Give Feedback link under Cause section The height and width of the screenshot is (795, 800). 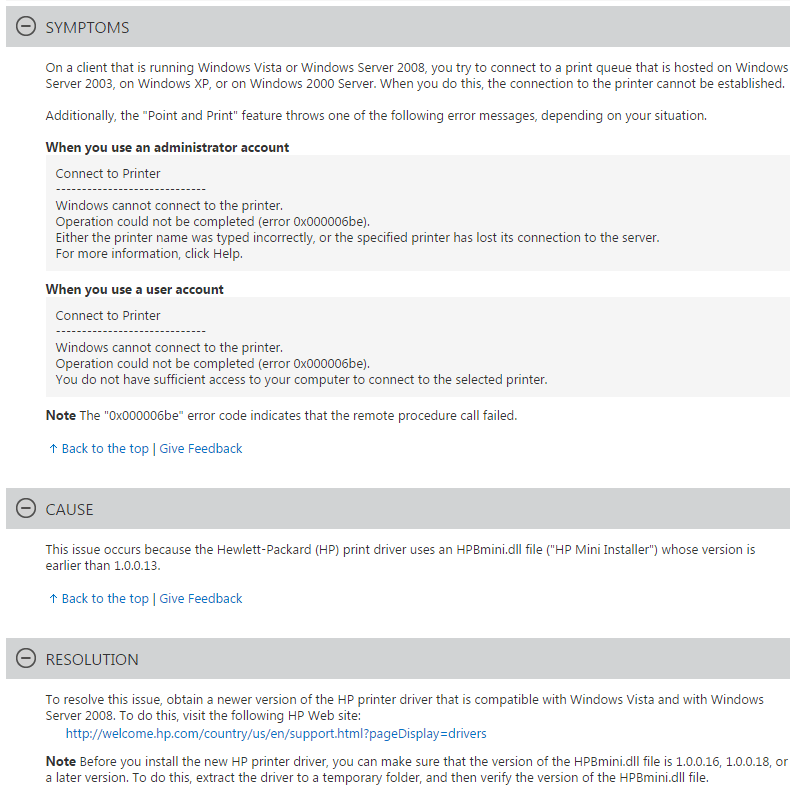[201, 599]
